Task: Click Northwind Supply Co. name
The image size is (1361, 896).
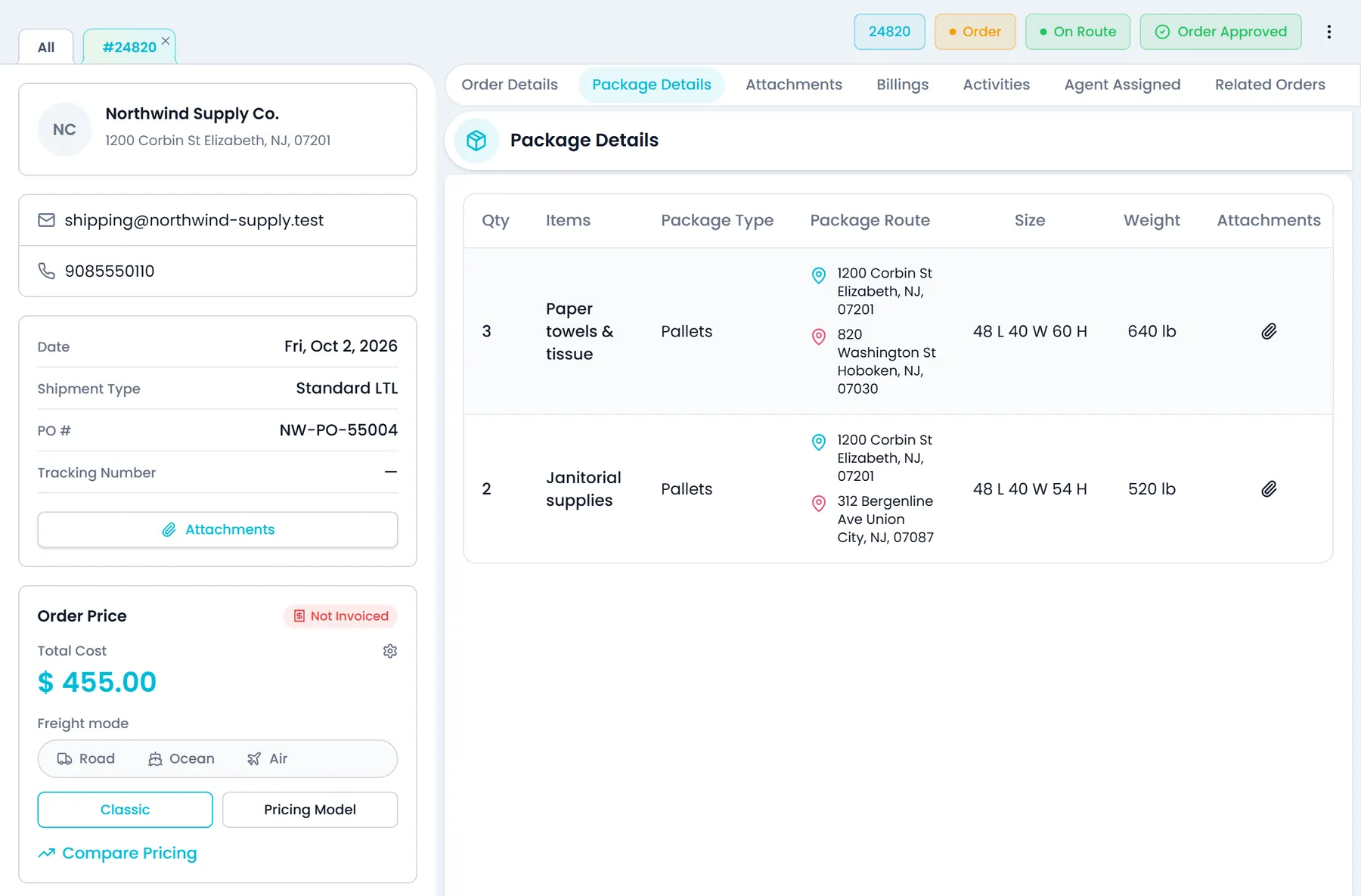Action: click(x=192, y=113)
